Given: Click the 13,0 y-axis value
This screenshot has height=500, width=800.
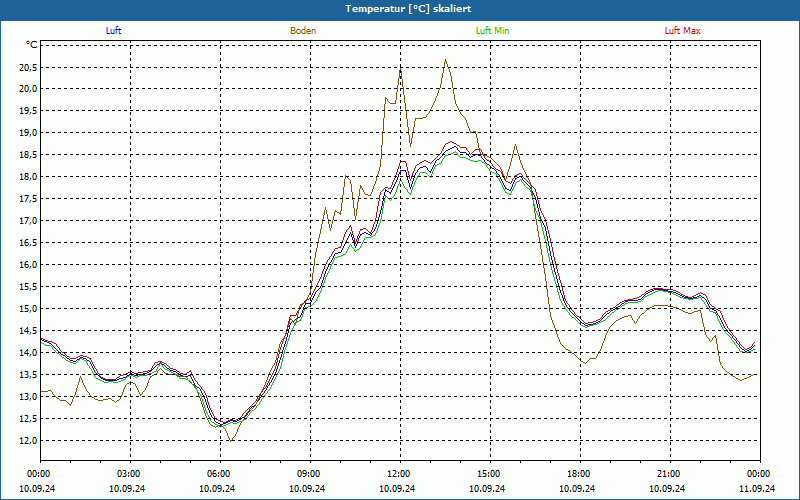Looking at the screenshot, I should [x=29, y=396].
